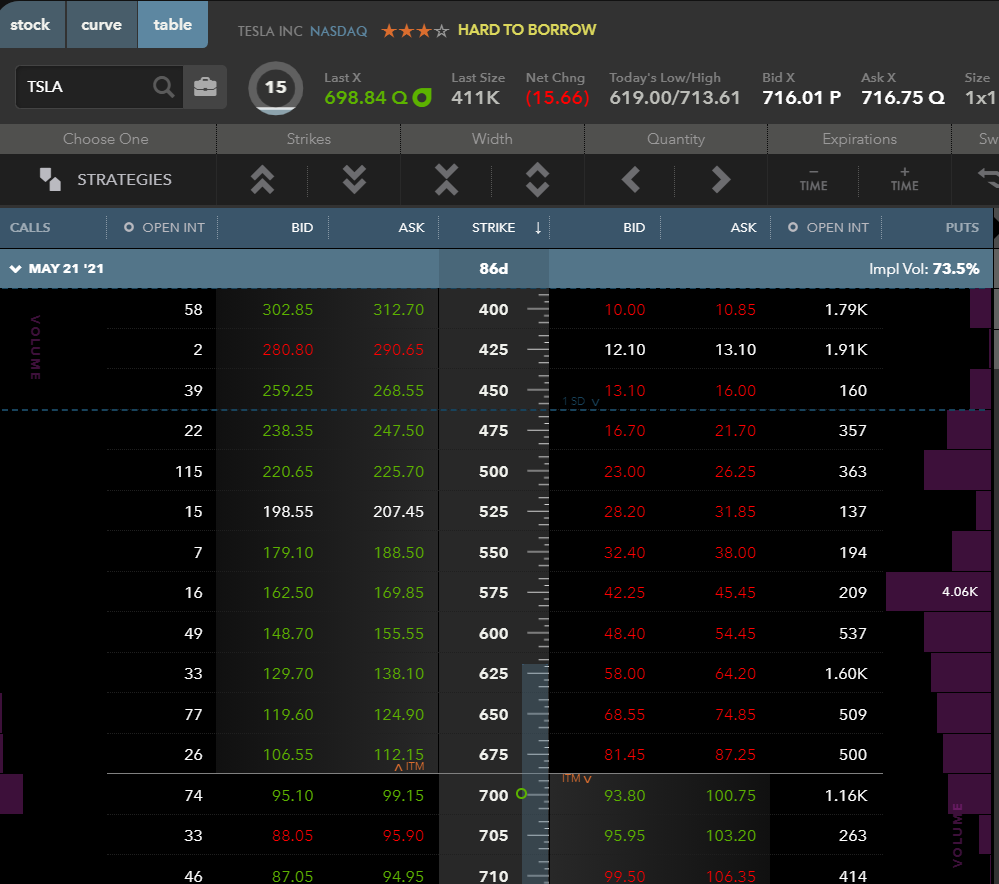Click call bid 119.60 at strike 650
Viewport: 999px width, 884px height.
(287, 714)
